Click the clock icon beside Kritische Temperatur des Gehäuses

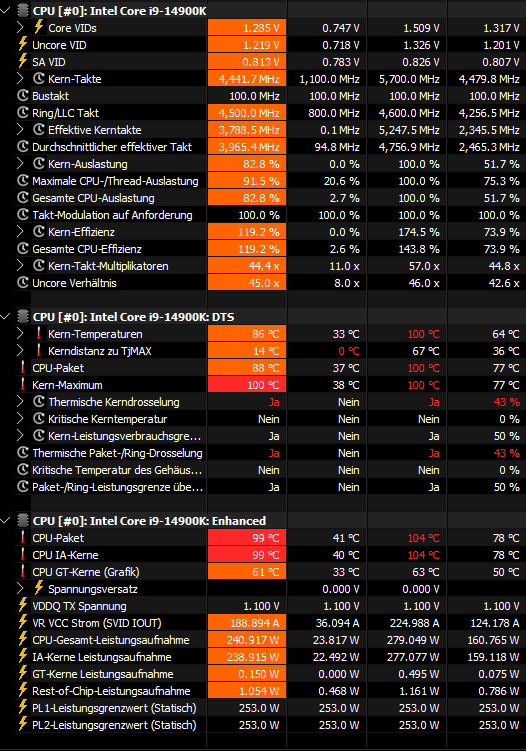click(23, 470)
